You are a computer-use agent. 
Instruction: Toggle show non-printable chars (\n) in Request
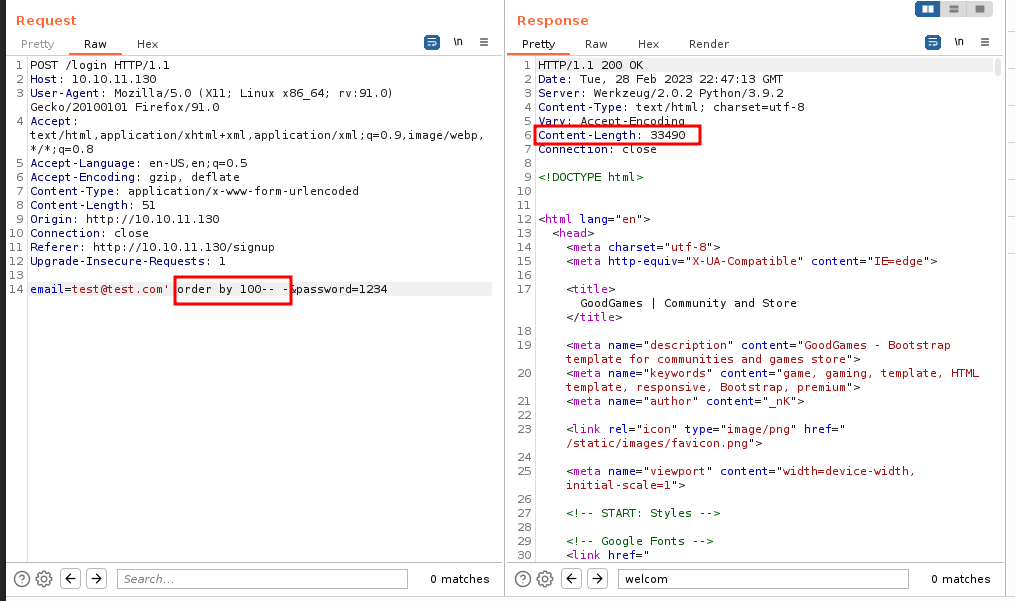(458, 42)
